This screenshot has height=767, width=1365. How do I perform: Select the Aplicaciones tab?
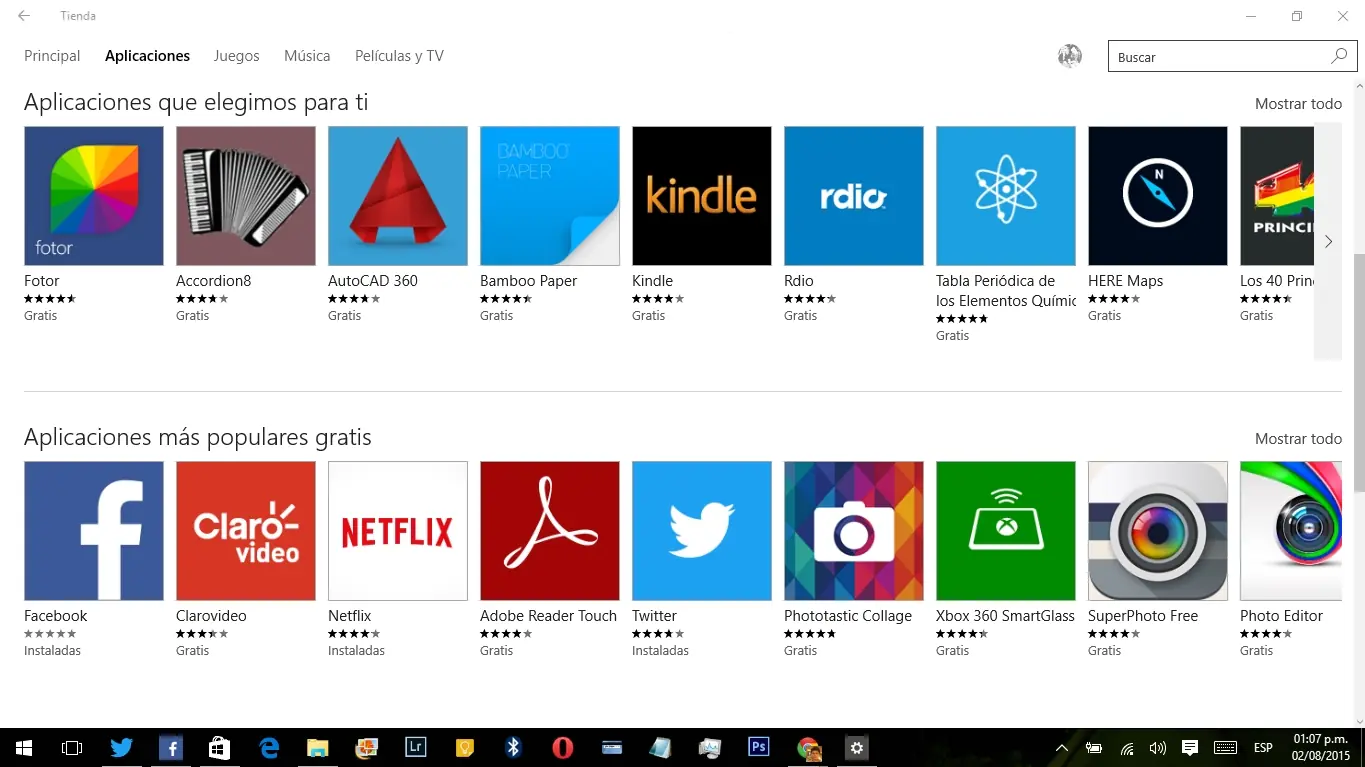click(x=147, y=56)
